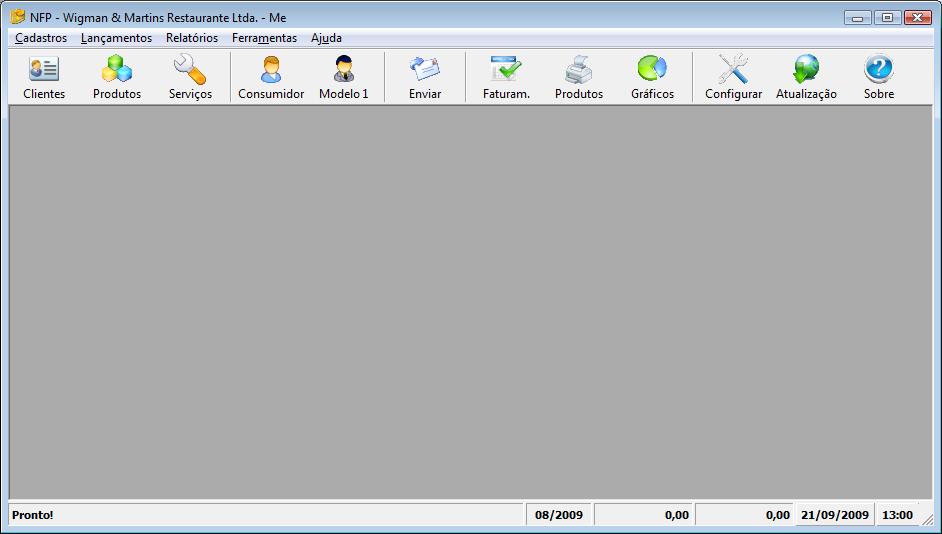The image size is (942, 534).
Task: Select the Modelo 1 invoice icon
Action: (344, 69)
